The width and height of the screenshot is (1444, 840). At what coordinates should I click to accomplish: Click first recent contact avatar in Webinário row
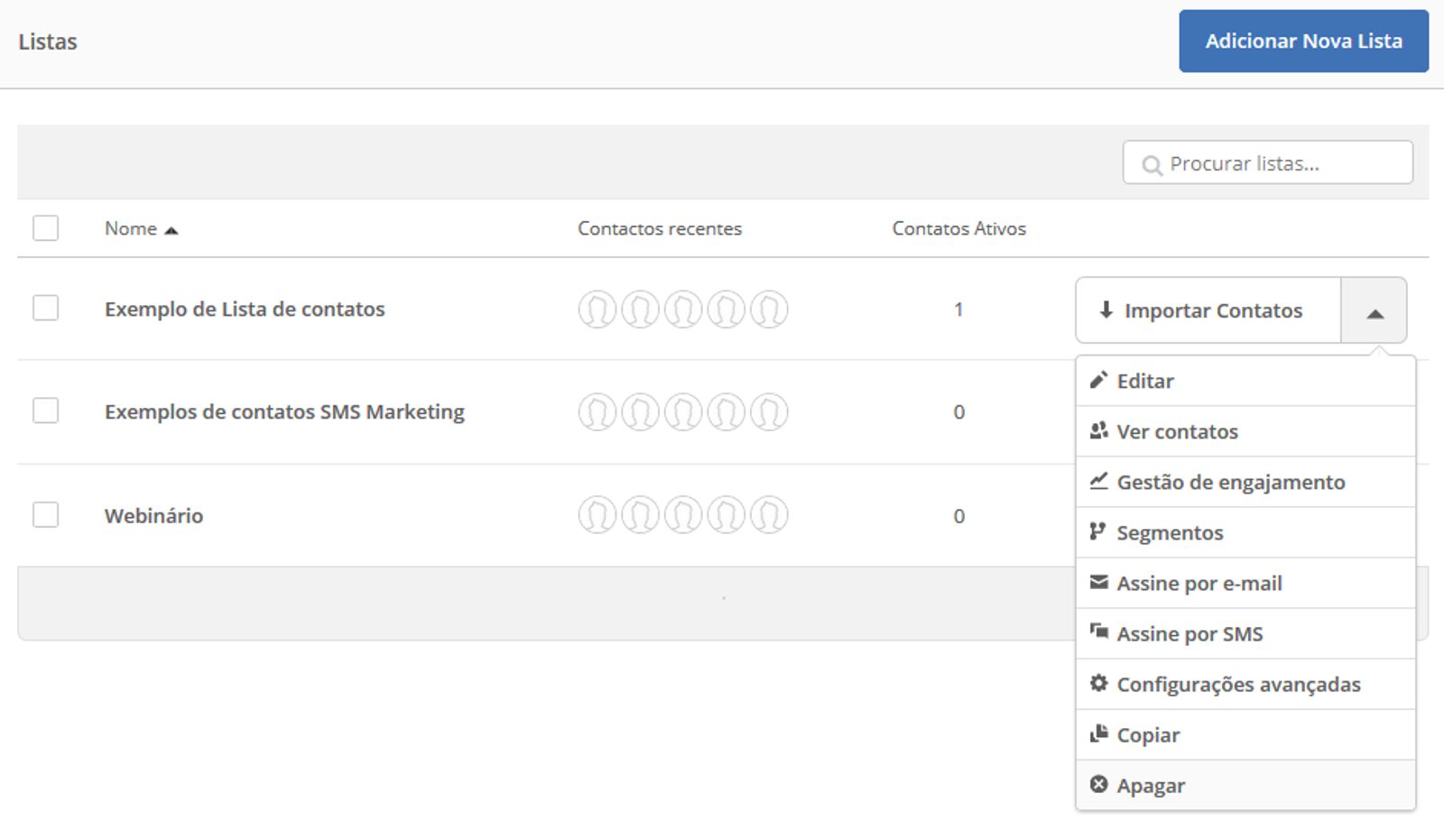click(x=597, y=515)
